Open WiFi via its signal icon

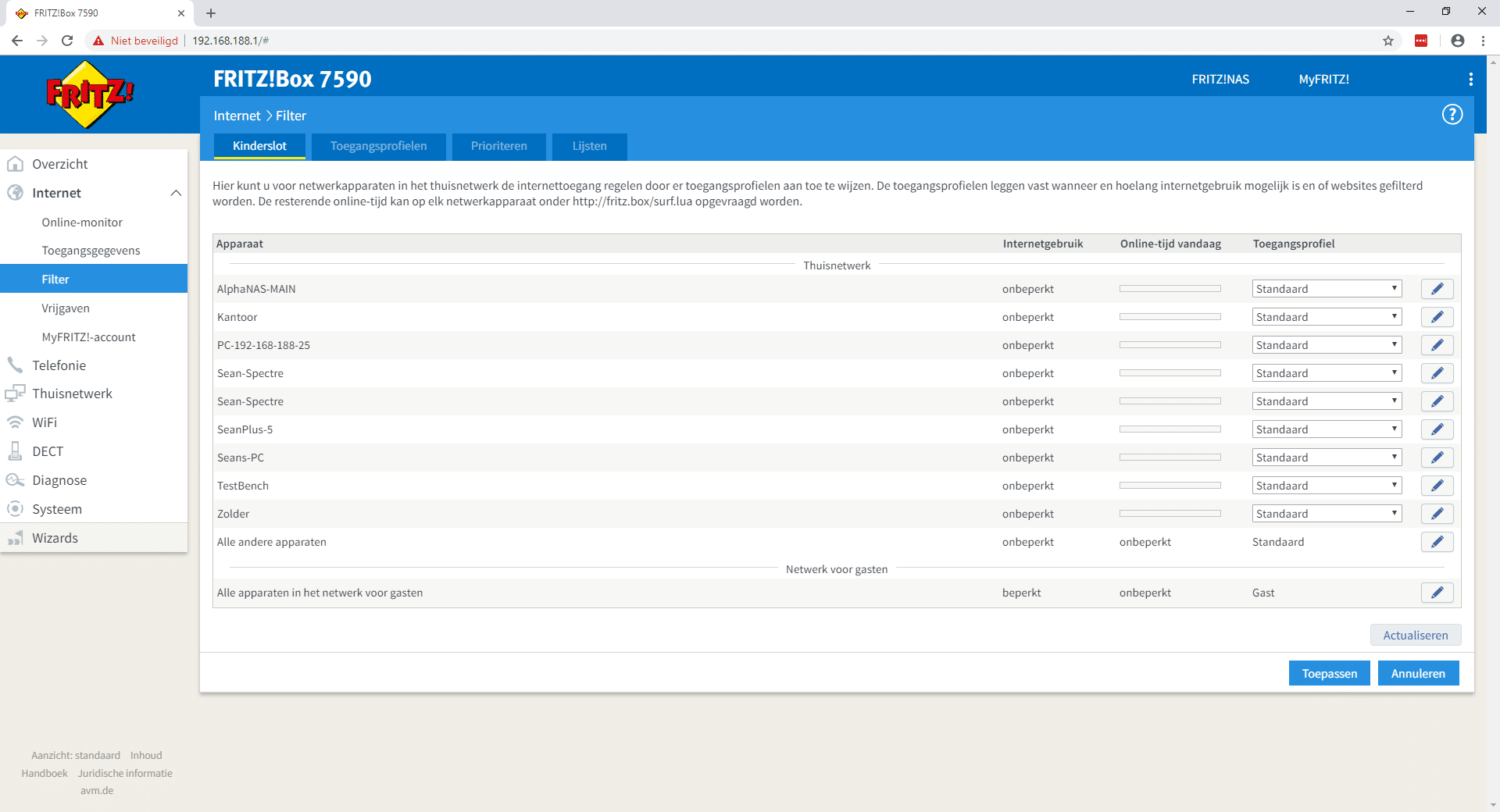15,422
